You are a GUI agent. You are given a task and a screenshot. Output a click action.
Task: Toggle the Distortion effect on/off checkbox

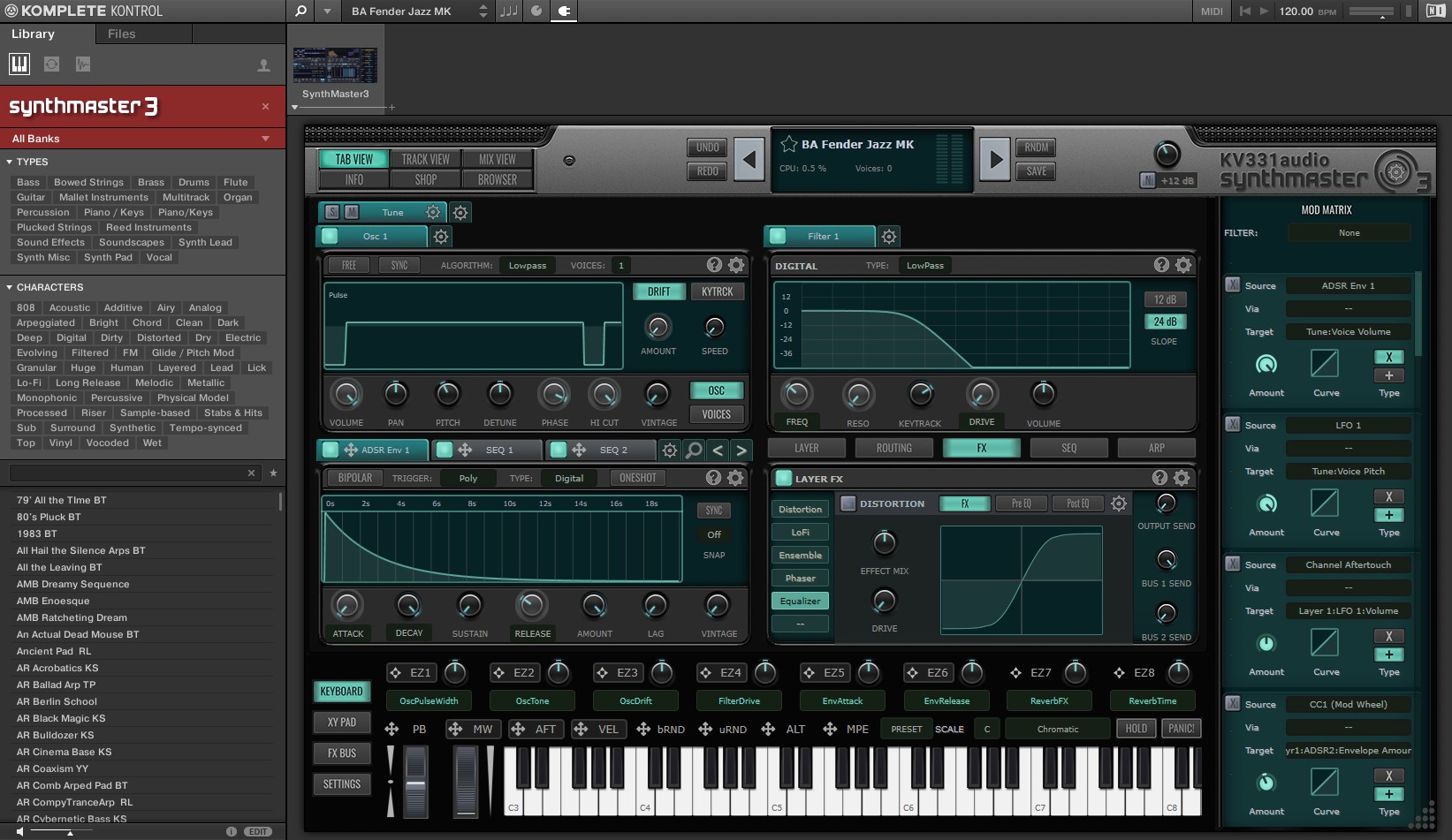[848, 503]
